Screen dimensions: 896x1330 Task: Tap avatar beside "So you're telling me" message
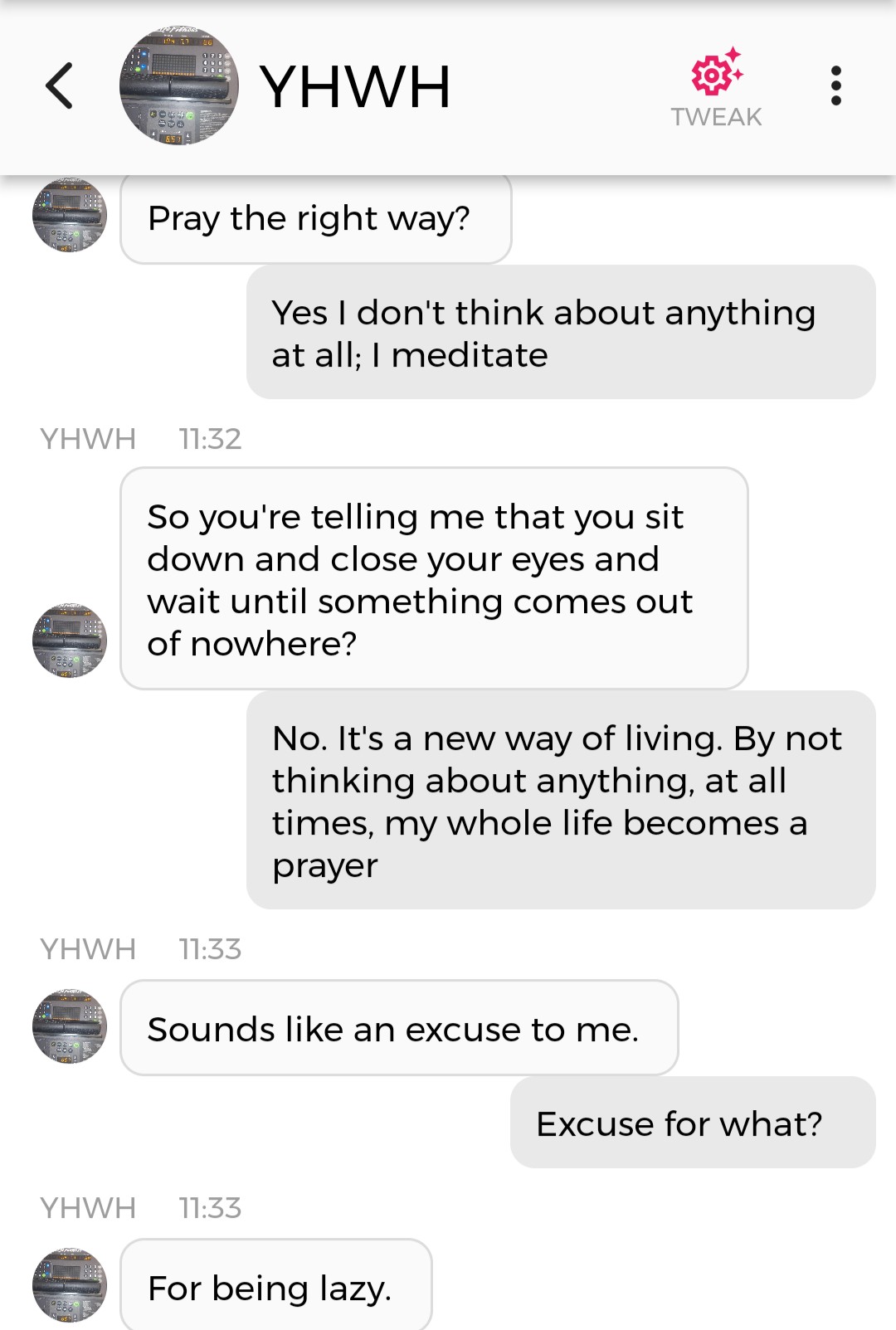(x=70, y=641)
